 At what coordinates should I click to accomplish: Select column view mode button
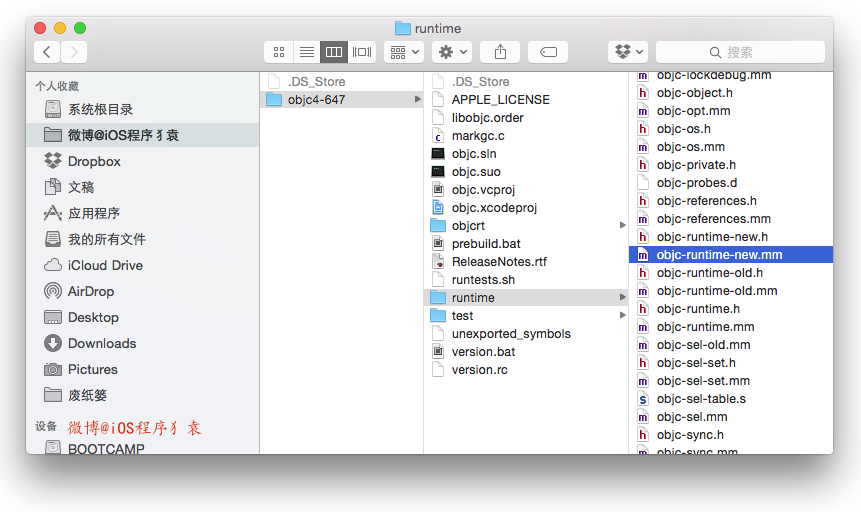point(334,52)
